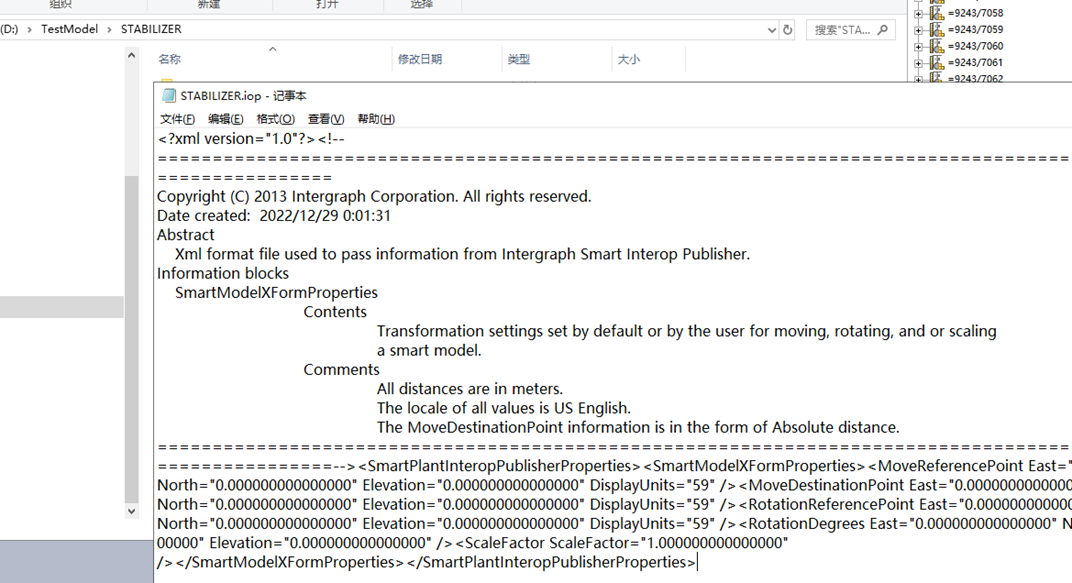Click the 'Transformation settings set by default' line
The height and width of the screenshot is (583, 1072).
coord(686,331)
